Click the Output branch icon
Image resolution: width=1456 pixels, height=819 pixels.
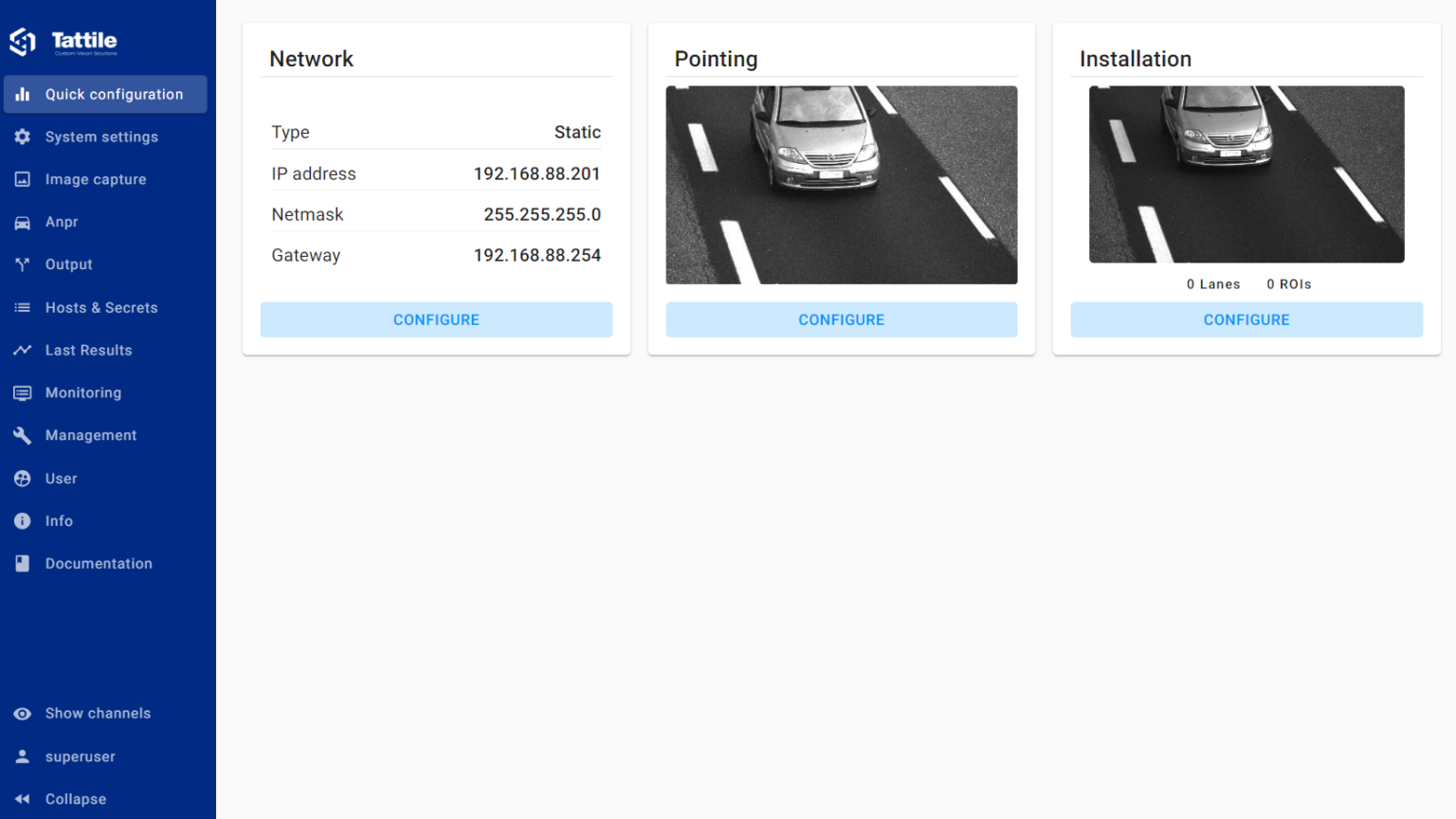[x=23, y=264]
